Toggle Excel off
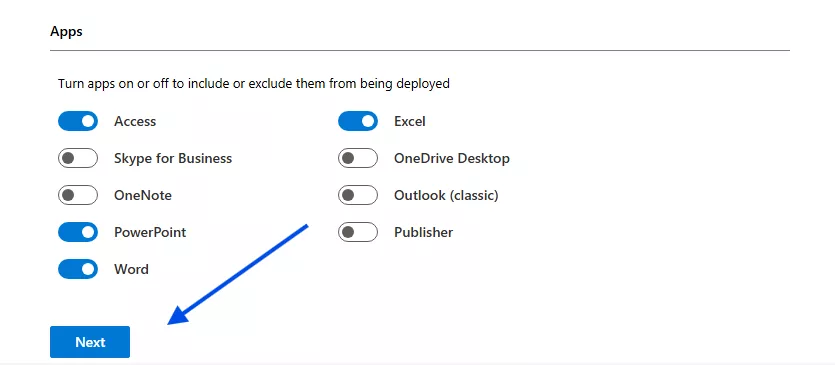The width and height of the screenshot is (835, 365). click(x=358, y=121)
